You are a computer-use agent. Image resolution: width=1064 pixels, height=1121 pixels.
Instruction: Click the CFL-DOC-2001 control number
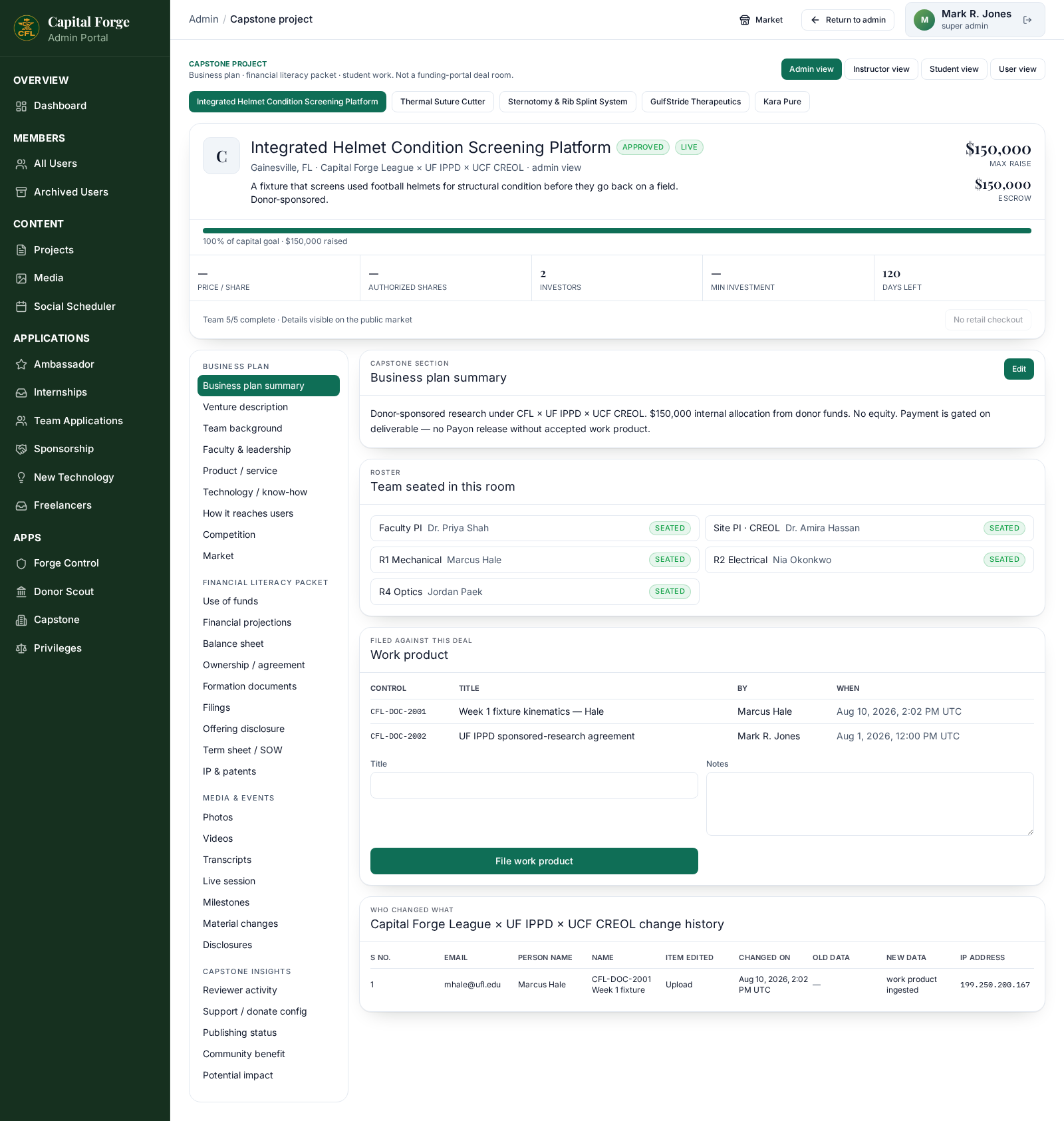[x=398, y=711]
